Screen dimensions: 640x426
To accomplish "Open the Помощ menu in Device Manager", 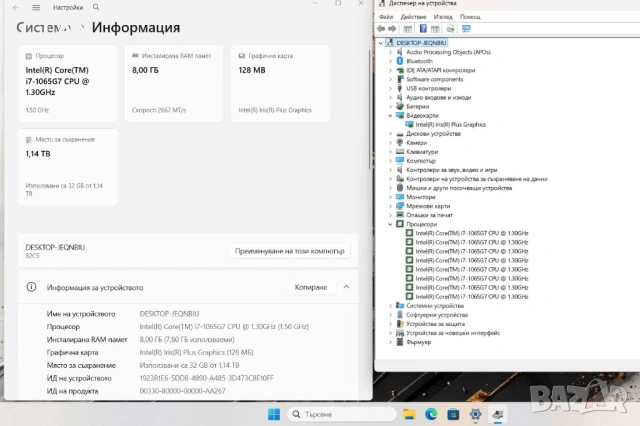I will click(x=470, y=17).
